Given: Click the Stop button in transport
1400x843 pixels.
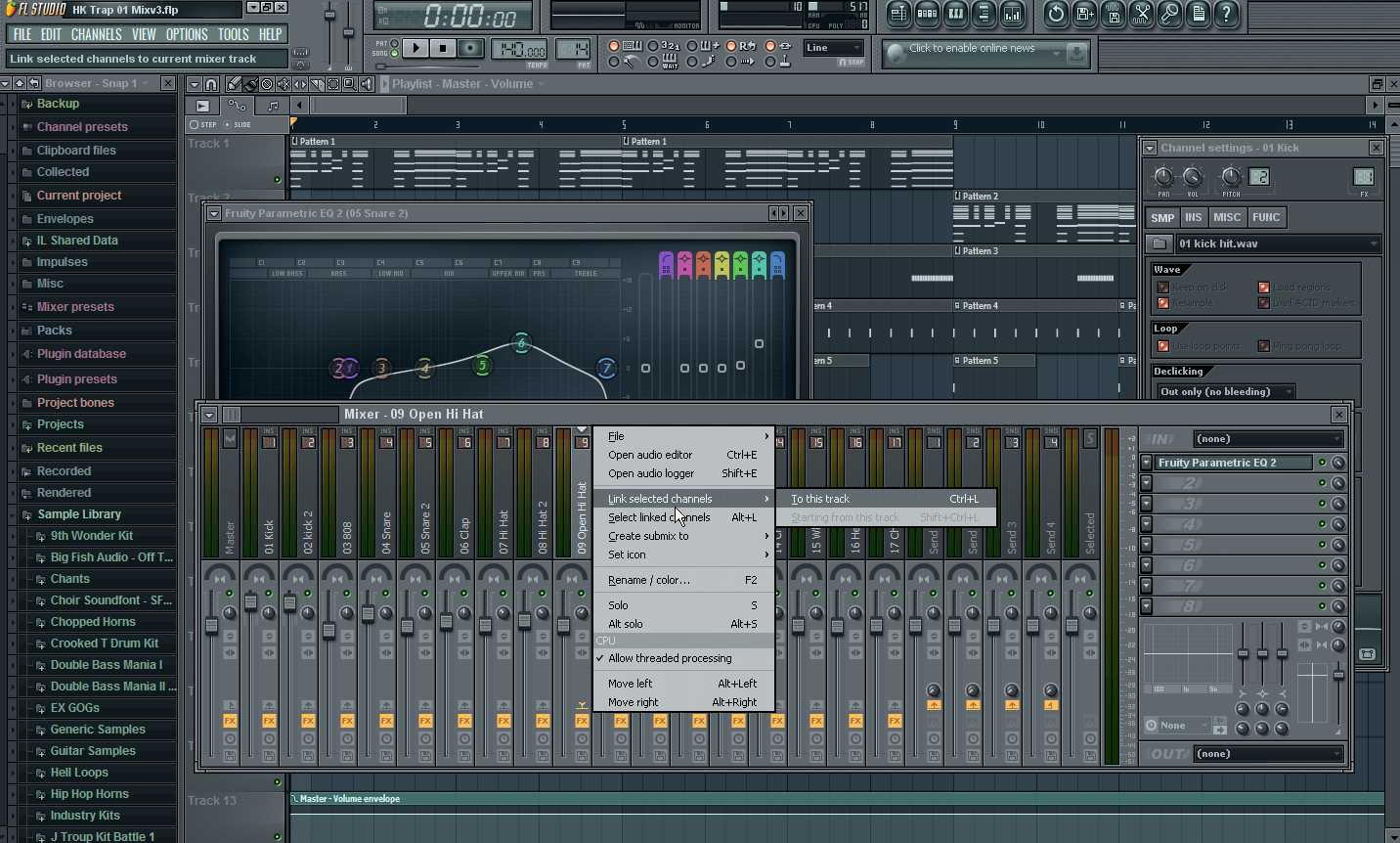Looking at the screenshot, I should click(443, 48).
